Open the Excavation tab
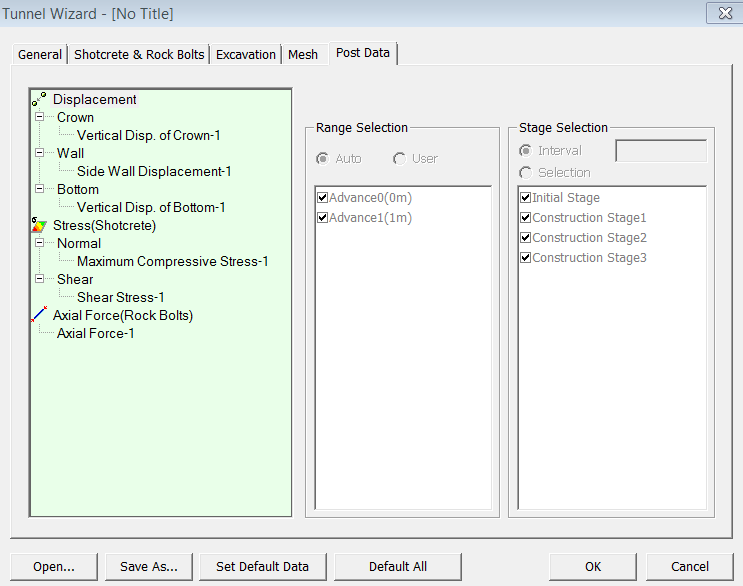The image size is (743, 586). tap(246, 54)
